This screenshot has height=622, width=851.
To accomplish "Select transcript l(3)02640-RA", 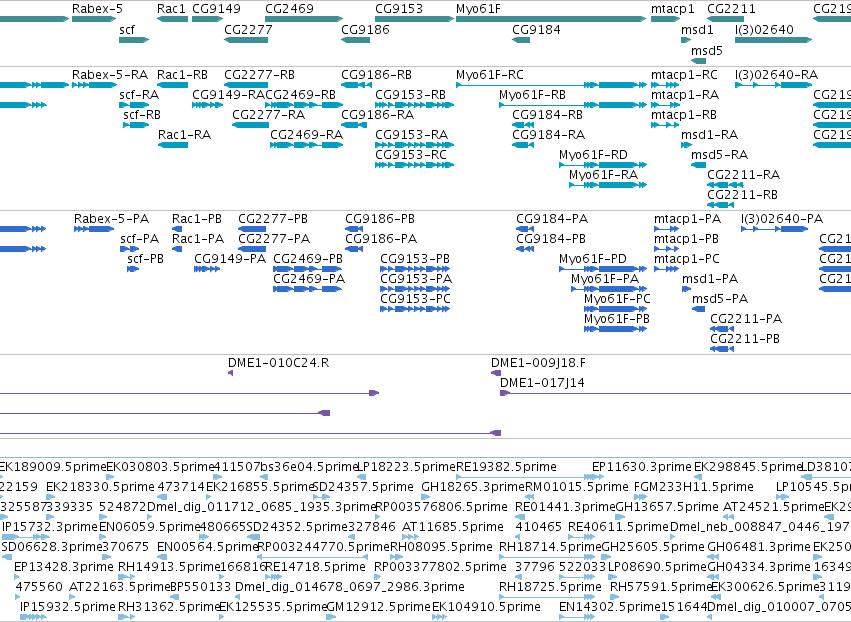I will pyautogui.click(x=776, y=75).
